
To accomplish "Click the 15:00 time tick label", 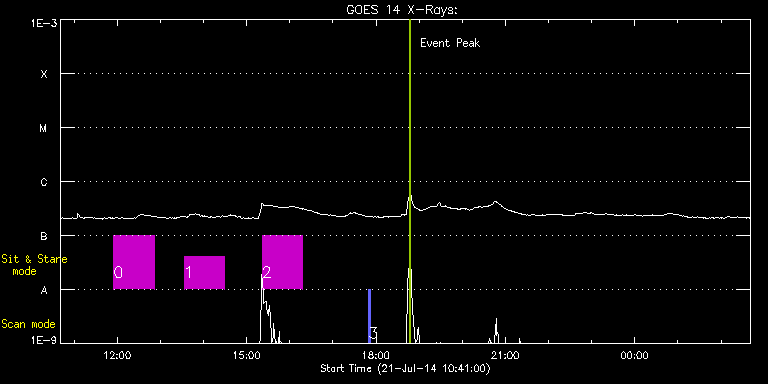I will click(x=246, y=356).
